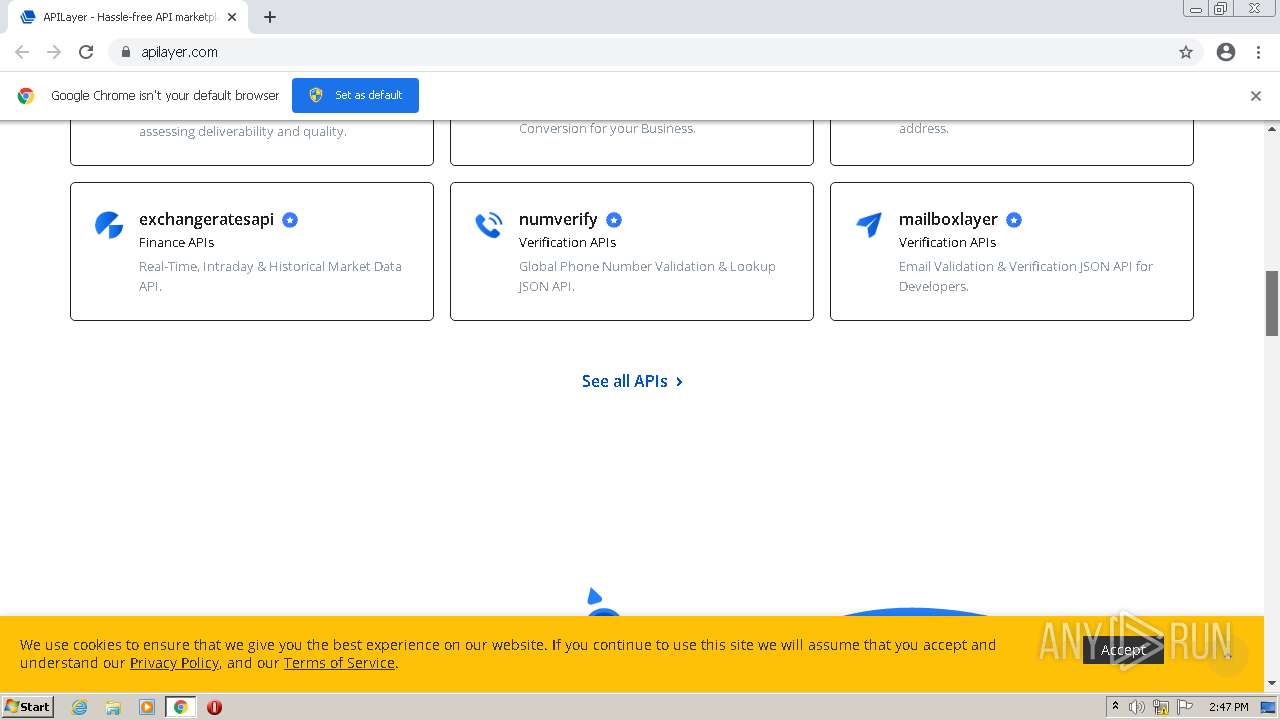Click verified badge next to numverify
The image size is (1280, 720).
614,220
